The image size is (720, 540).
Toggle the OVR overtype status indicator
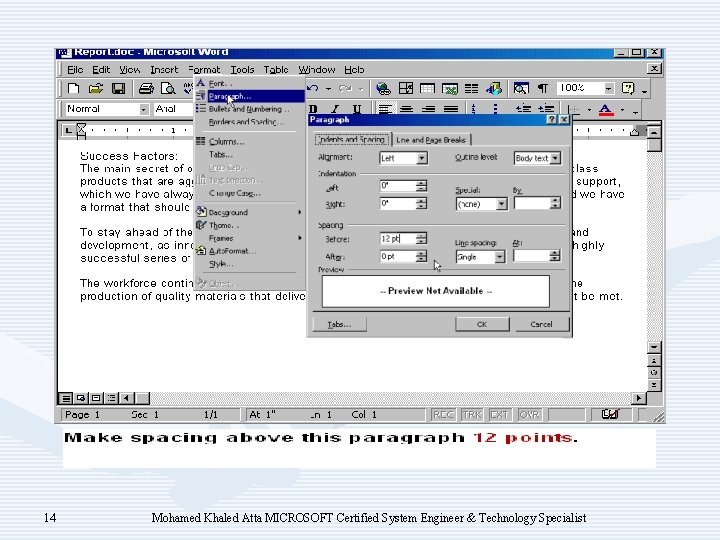[x=529, y=415]
